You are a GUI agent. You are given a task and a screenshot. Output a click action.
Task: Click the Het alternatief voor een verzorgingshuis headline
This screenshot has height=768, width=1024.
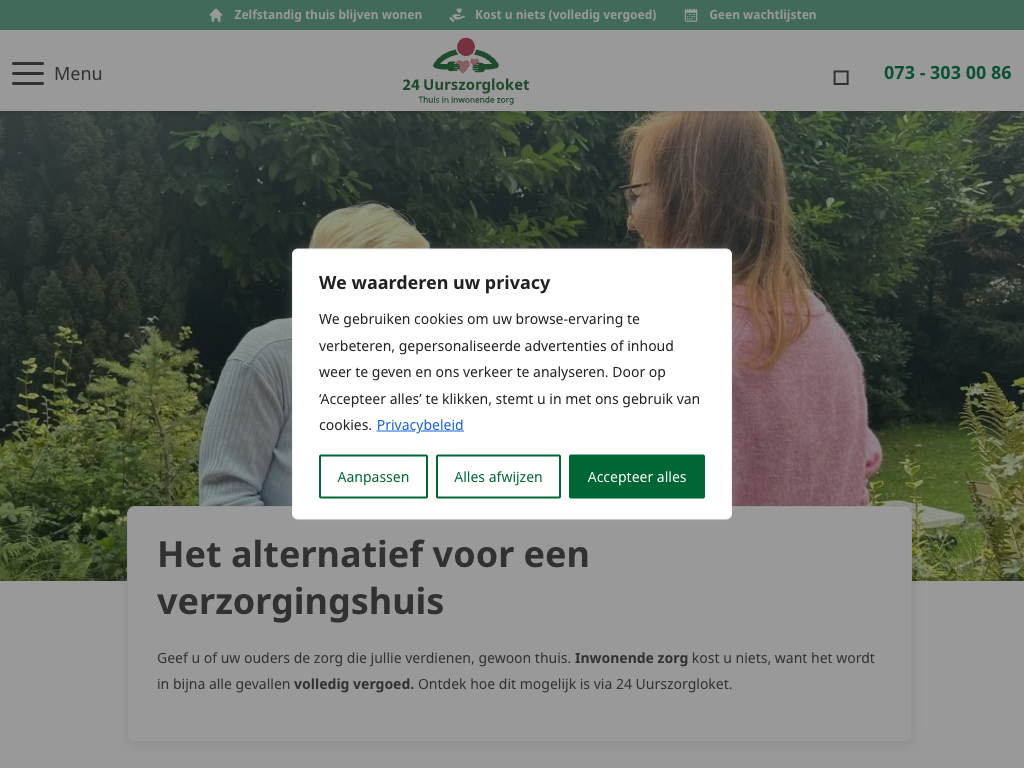[x=373, y=577]
